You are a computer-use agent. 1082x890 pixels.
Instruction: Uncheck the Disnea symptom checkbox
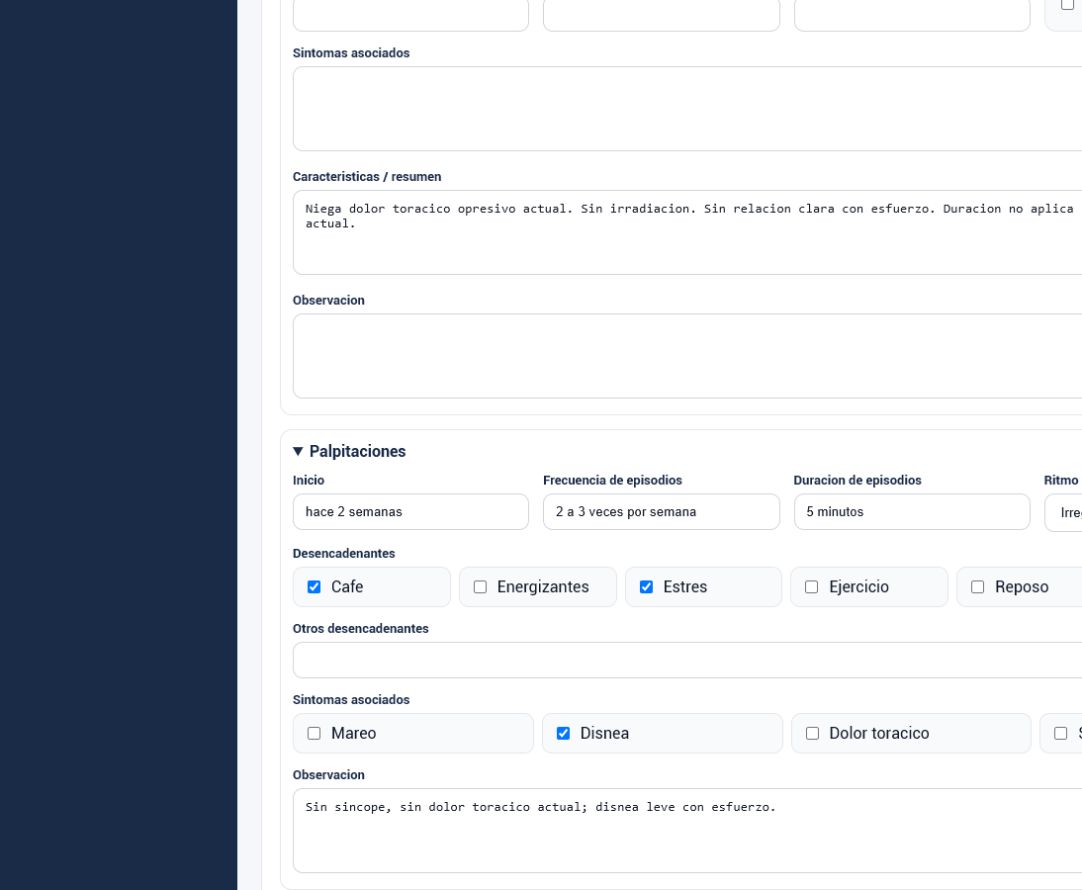[563, 733]
